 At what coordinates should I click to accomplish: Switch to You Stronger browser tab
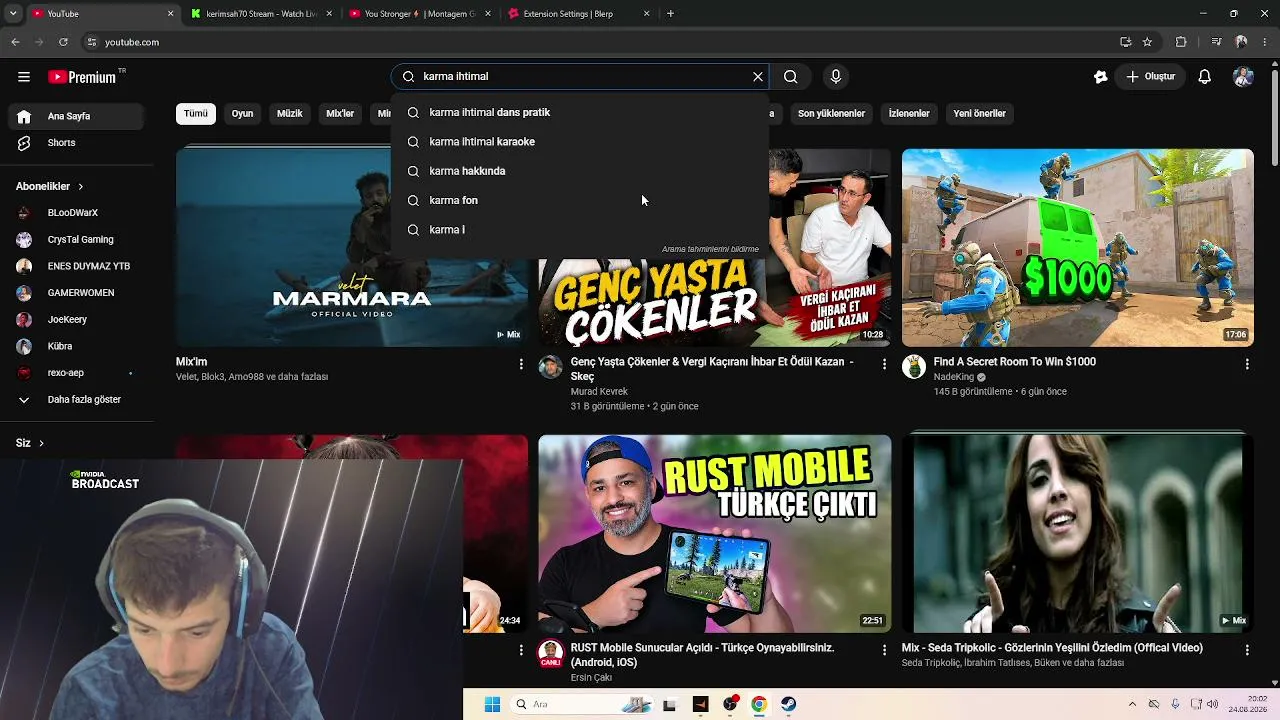coord(419,14)
